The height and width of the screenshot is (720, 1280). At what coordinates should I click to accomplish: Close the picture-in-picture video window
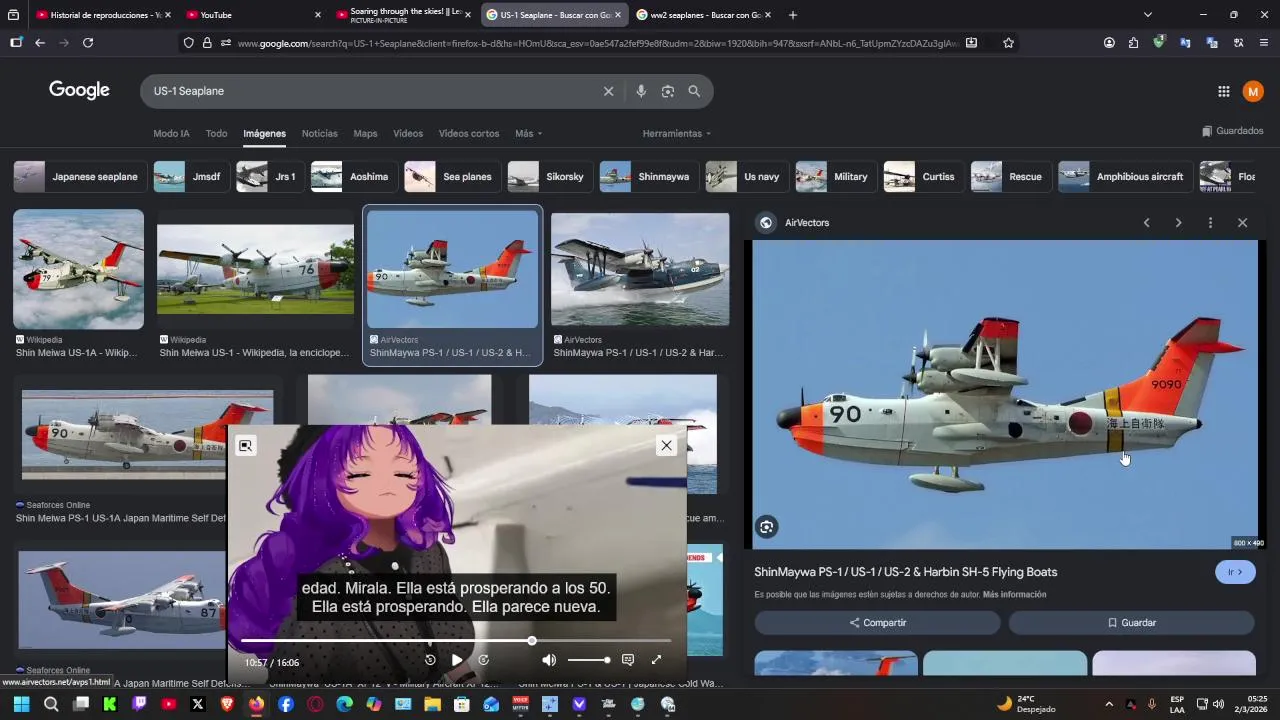(x=666, y=446)
